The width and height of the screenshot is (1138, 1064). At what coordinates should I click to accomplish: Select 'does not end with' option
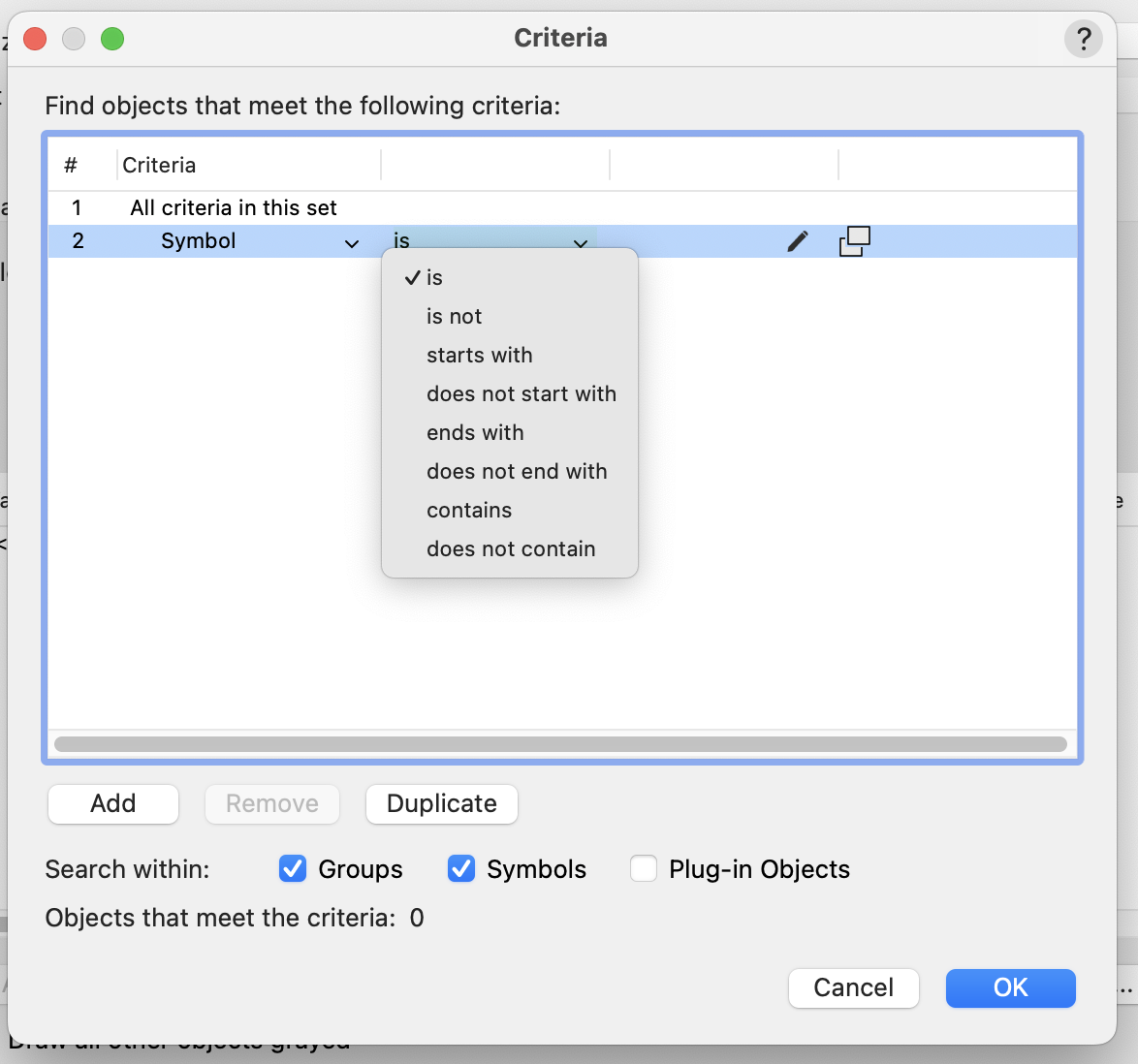[x=516, y=471]
